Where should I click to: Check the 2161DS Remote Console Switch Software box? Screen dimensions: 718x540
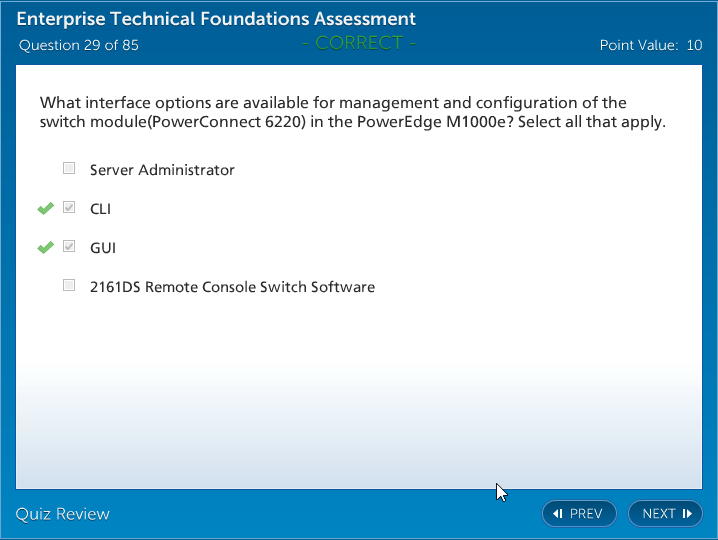(x=69, y=286)
